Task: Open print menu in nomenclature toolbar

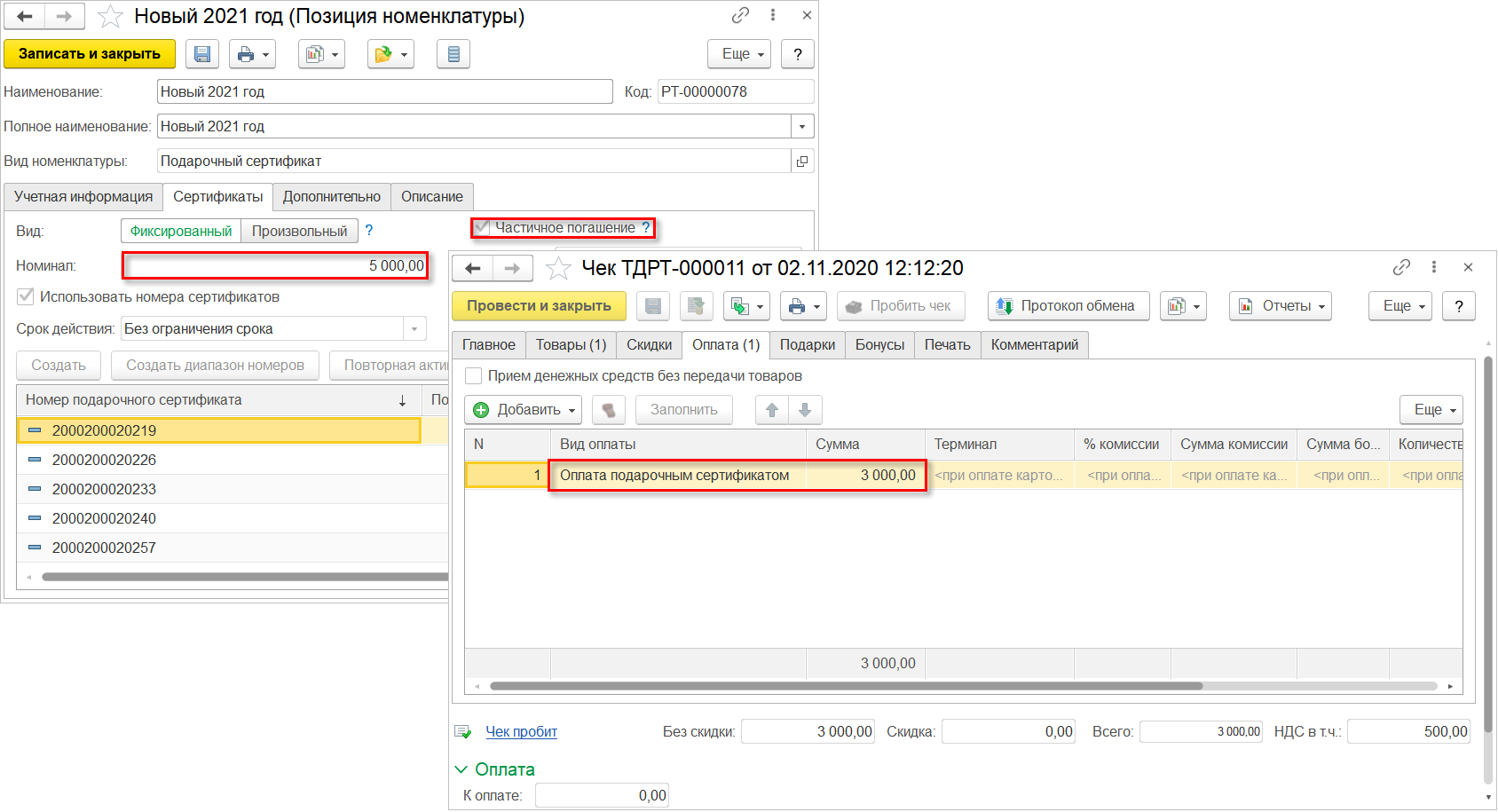Action: 253,54
